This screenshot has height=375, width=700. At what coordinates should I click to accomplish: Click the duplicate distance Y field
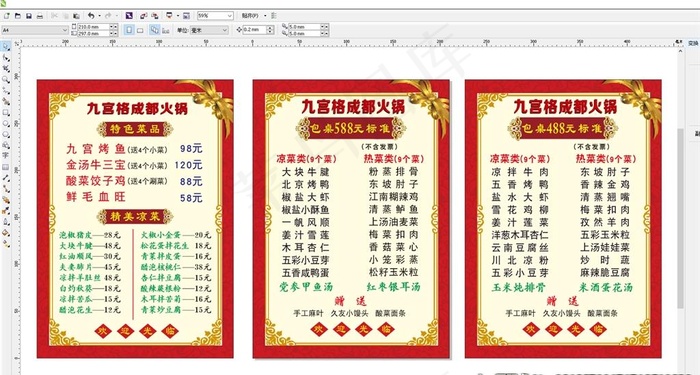pyautogui.click(x=304, y=33)
